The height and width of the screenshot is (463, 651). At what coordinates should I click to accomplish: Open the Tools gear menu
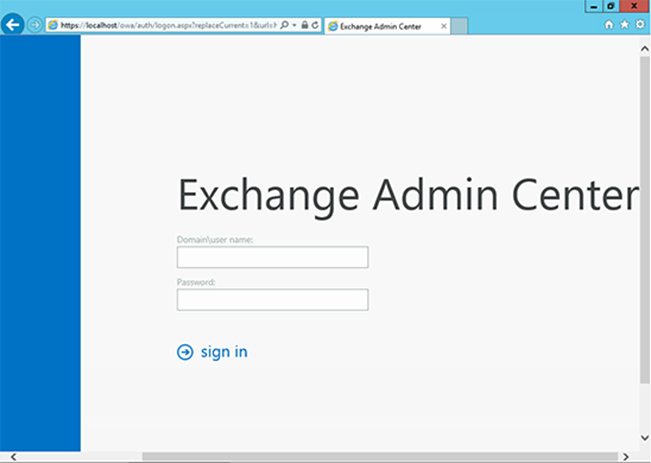pyautogui.click(x=639, y=25)
